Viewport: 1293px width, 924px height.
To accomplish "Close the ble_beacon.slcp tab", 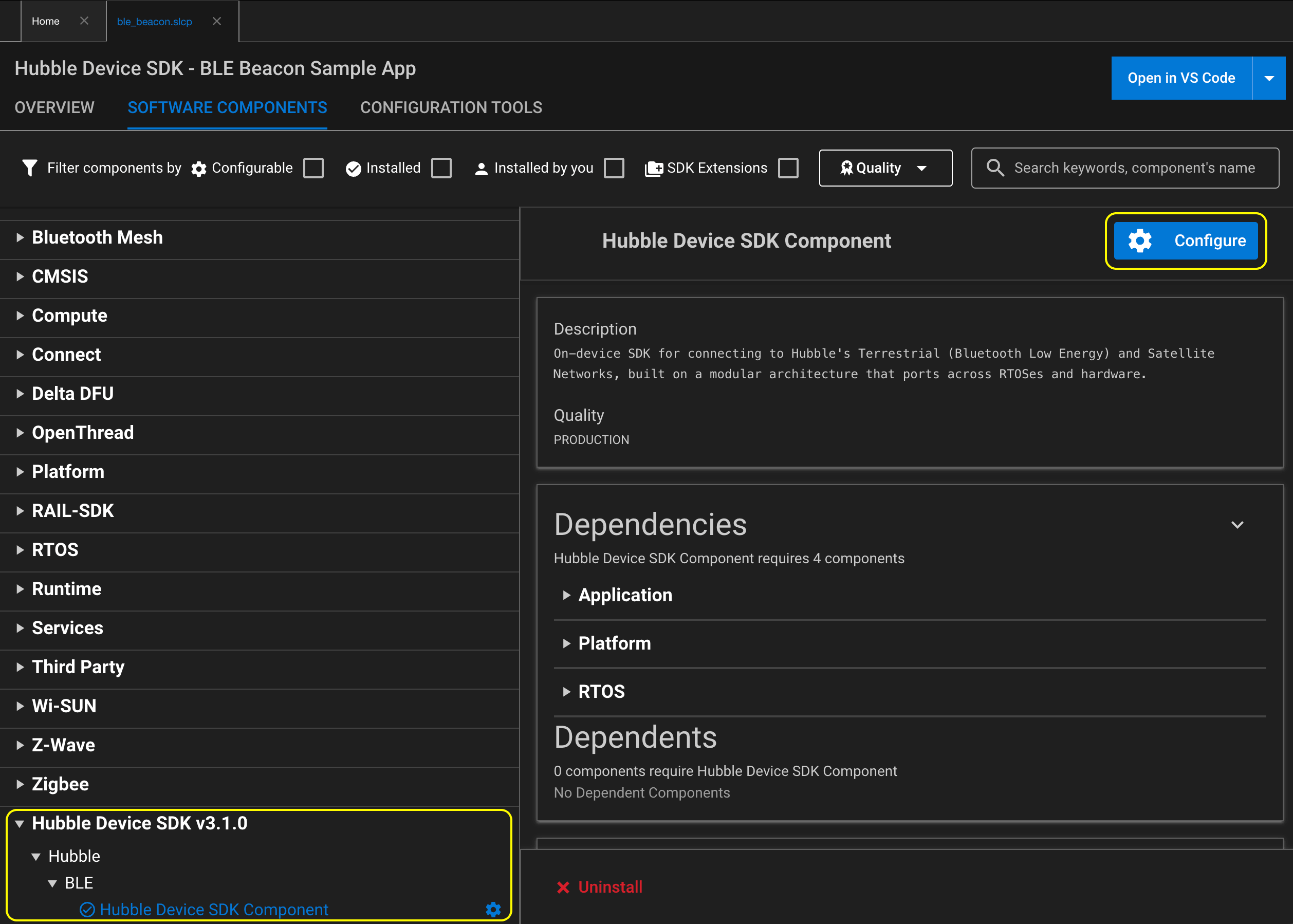I will click(217, 21).
